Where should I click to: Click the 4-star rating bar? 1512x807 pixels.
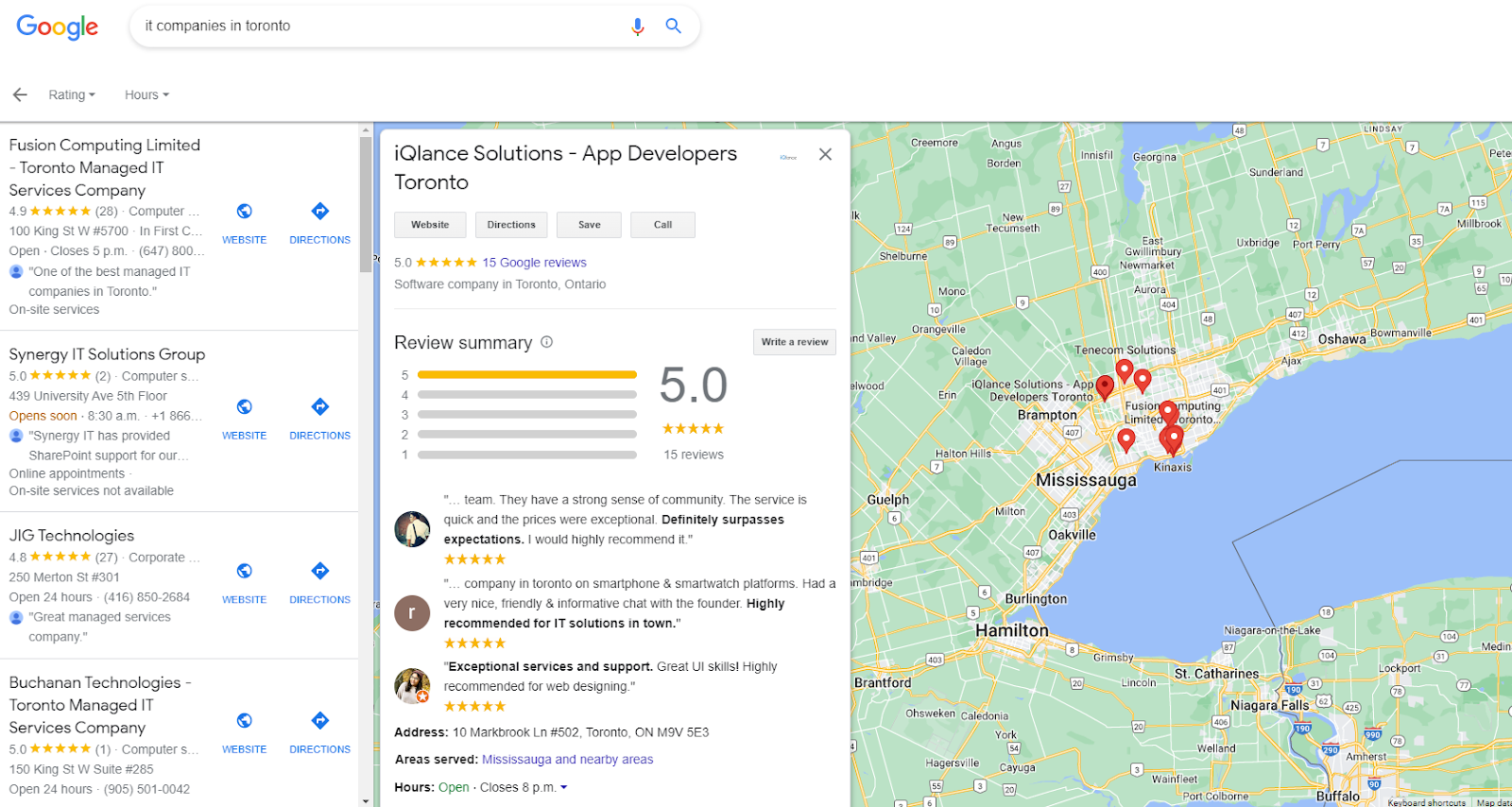[x=527, y=395]
